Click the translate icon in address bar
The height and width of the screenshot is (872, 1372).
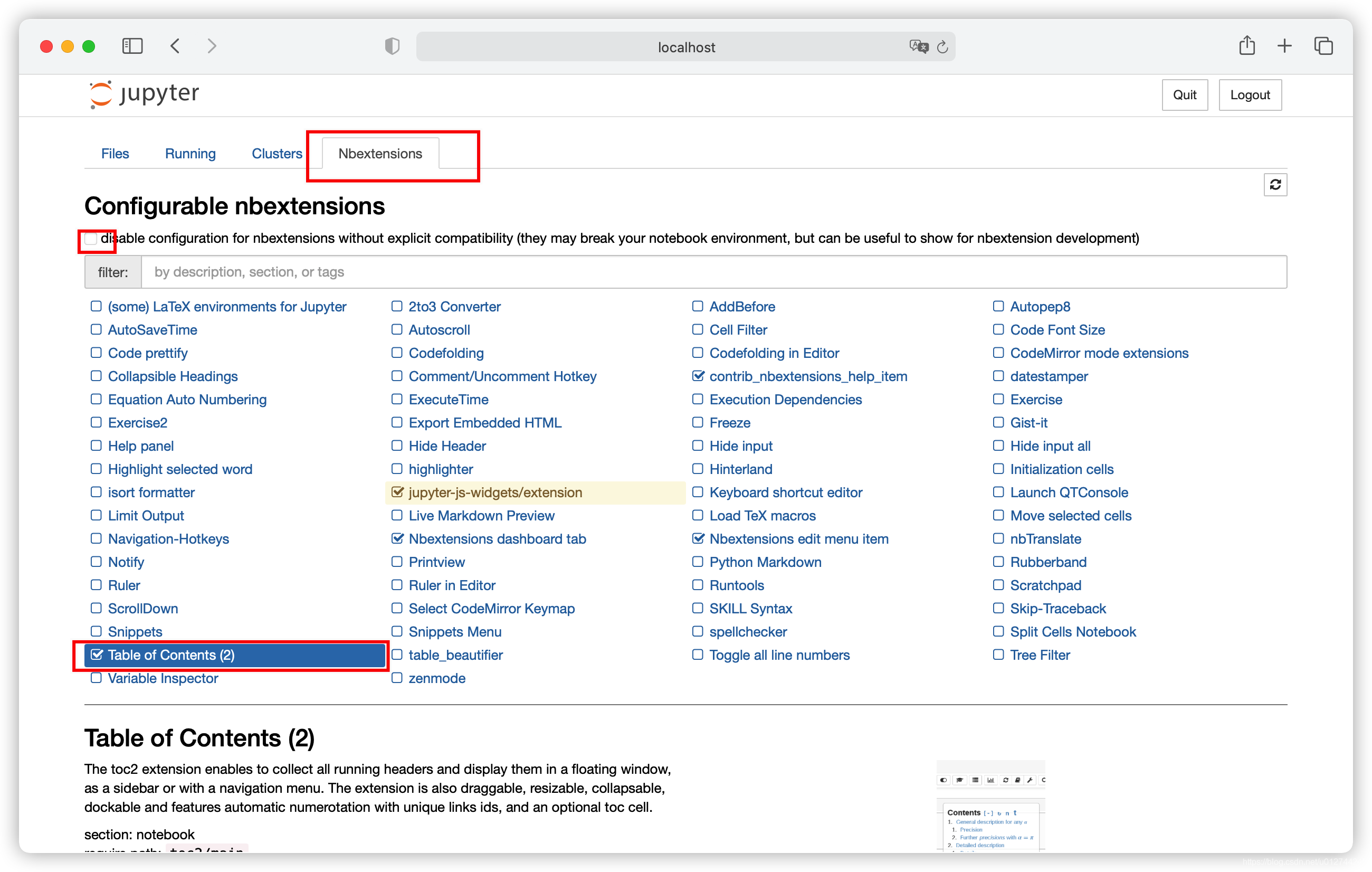click(919, 47)
